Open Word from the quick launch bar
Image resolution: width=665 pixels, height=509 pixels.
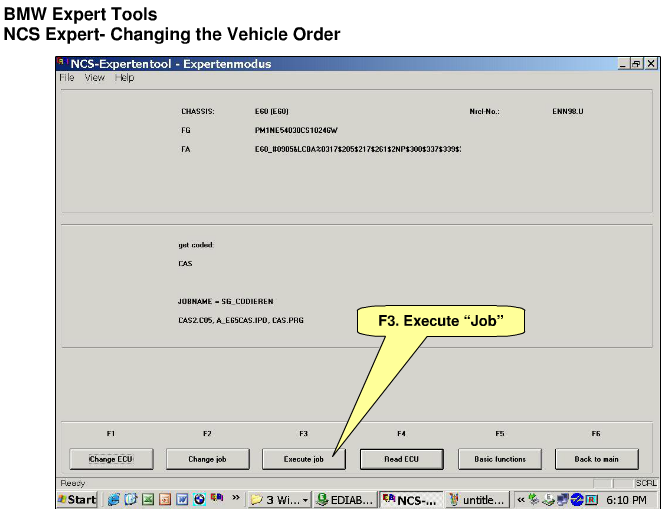pyautogui.click(x=182, y=499)
